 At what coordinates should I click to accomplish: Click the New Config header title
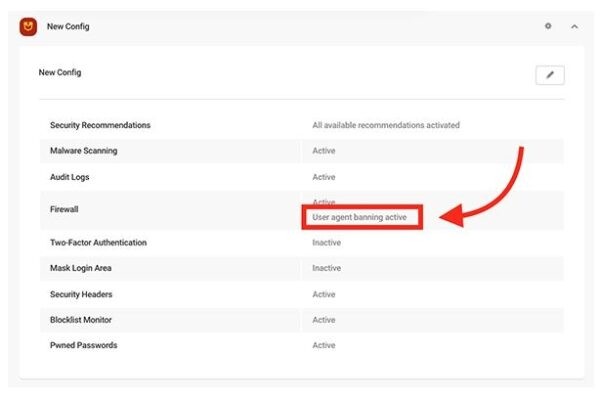pos(68,26)
